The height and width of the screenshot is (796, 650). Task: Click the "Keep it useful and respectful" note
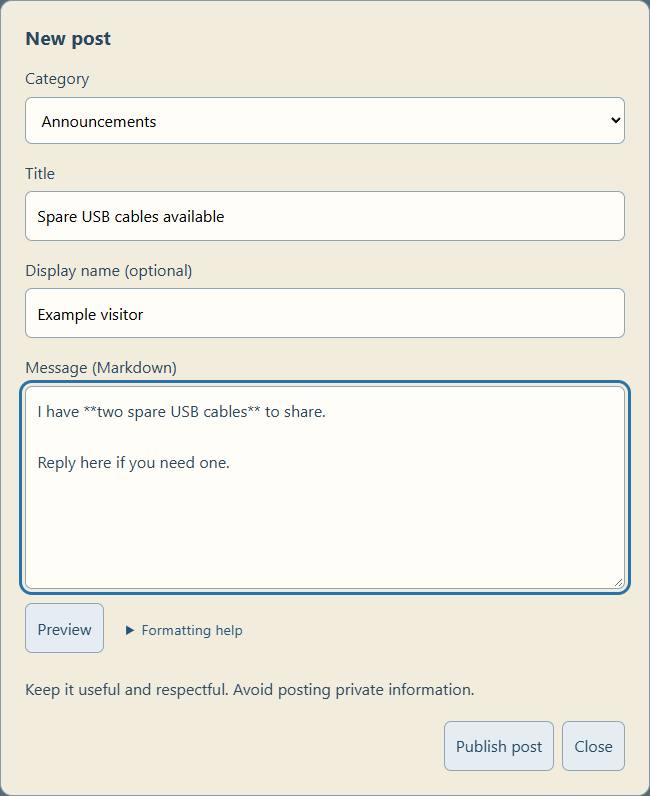click(x=250, y=690)
